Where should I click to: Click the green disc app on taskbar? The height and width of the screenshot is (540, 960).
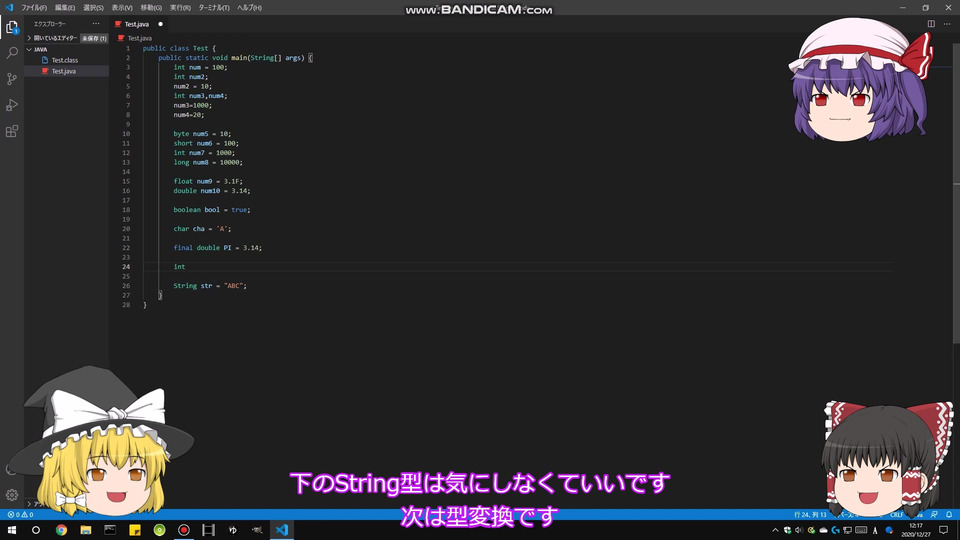(159, 530)
